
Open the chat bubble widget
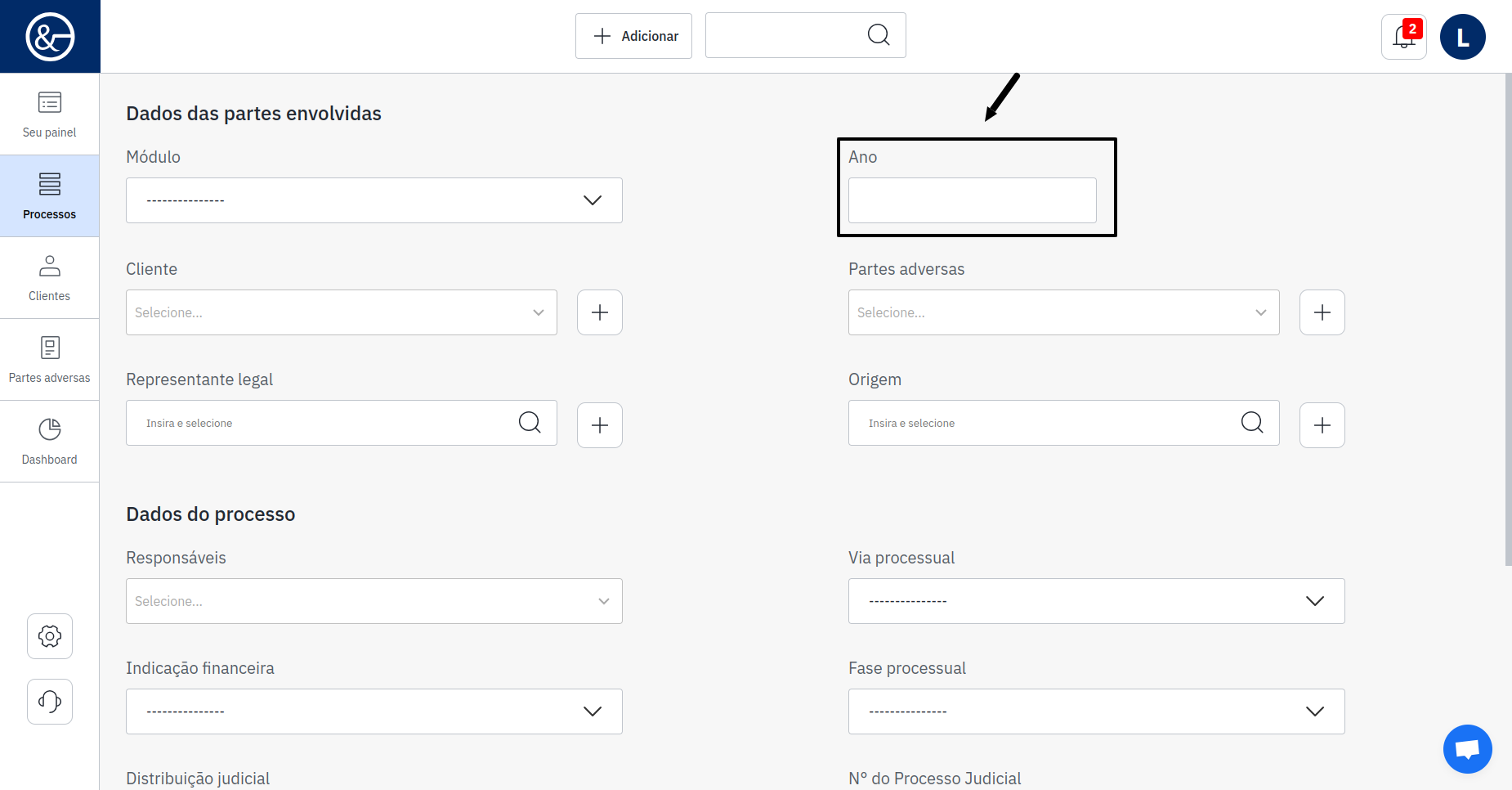point(1467,748)
